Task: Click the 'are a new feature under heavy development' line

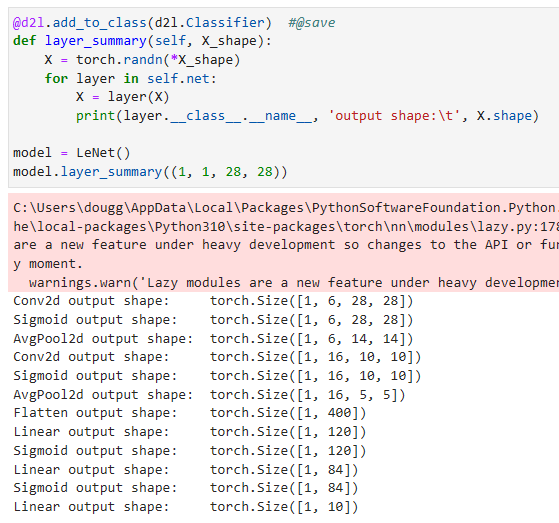Action: (x=286, y=245)
